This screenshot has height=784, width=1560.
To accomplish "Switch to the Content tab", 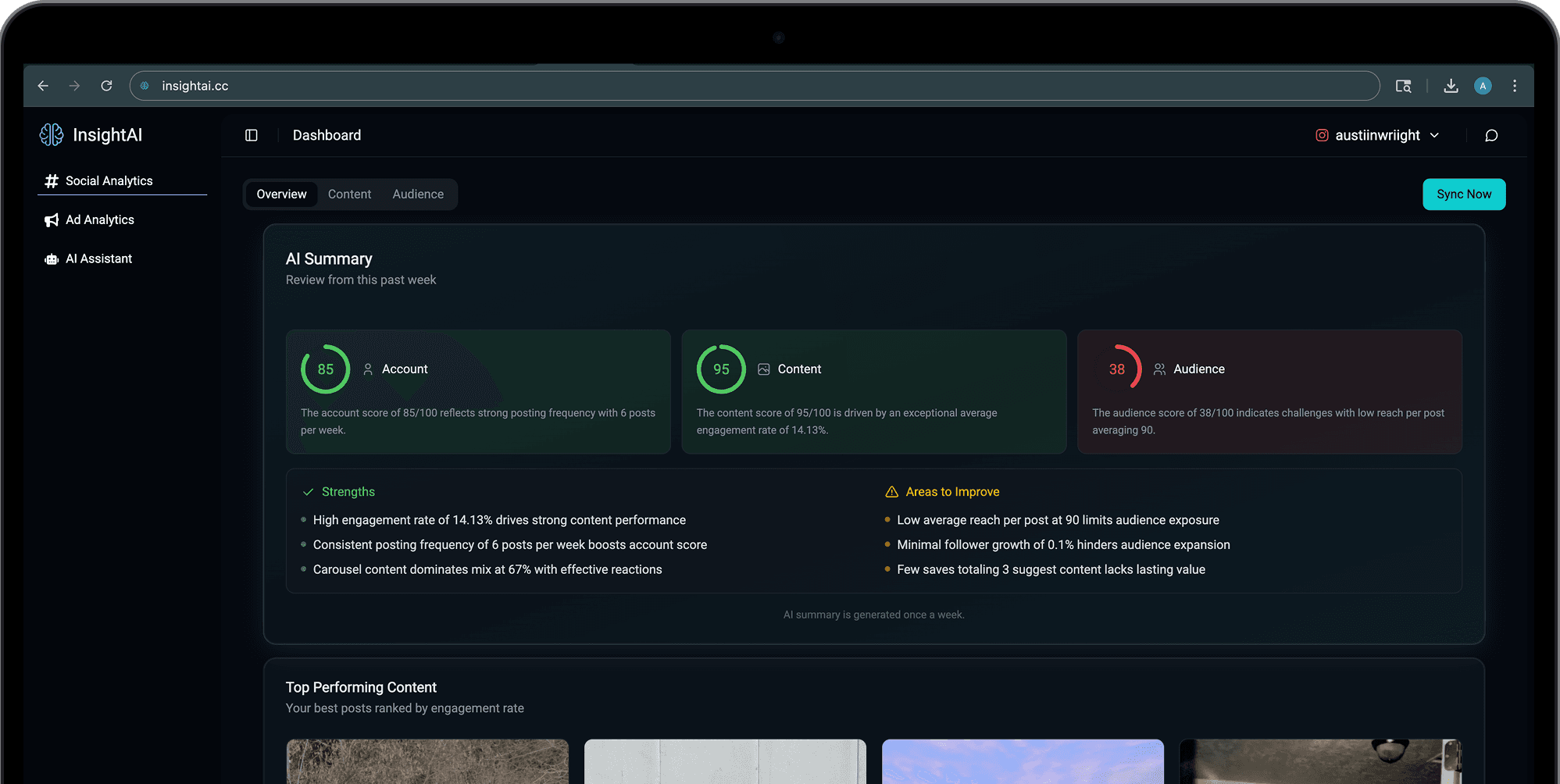I will [x=349, y=194].
